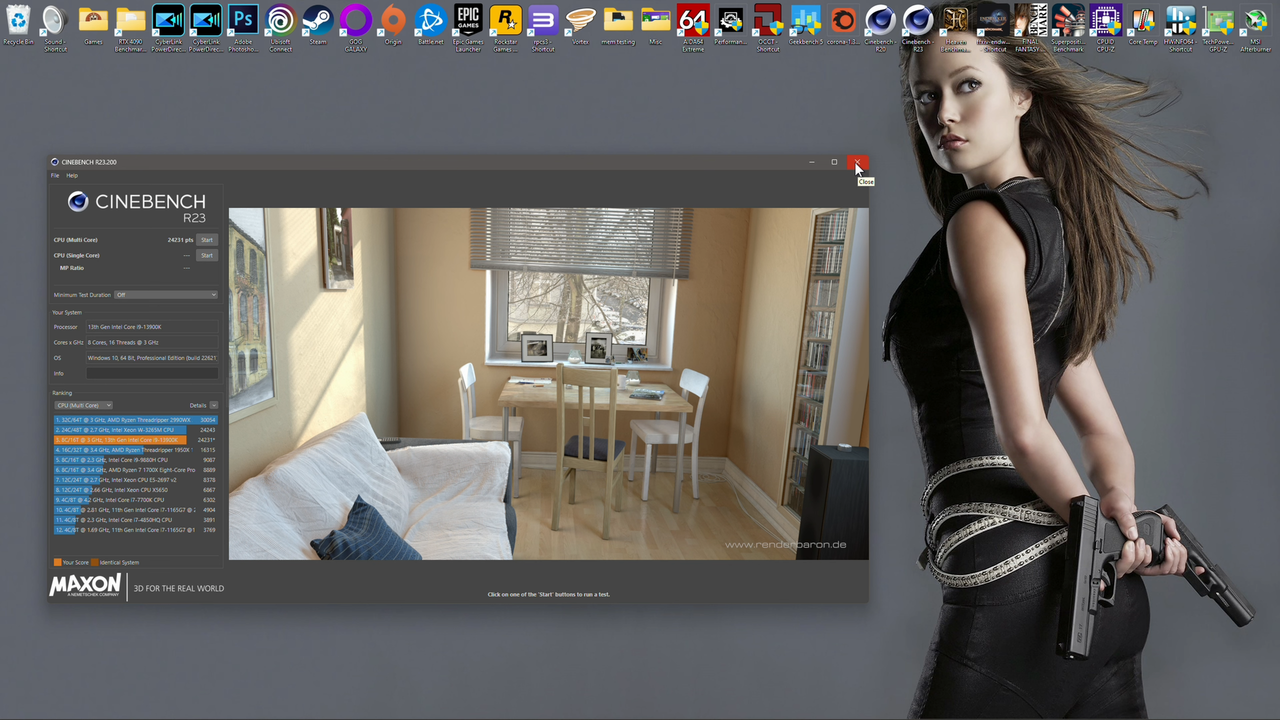This screenshot has width=1280, height=720.
Task: Close the Cinebench R23 window
Action: pos(857,162)
